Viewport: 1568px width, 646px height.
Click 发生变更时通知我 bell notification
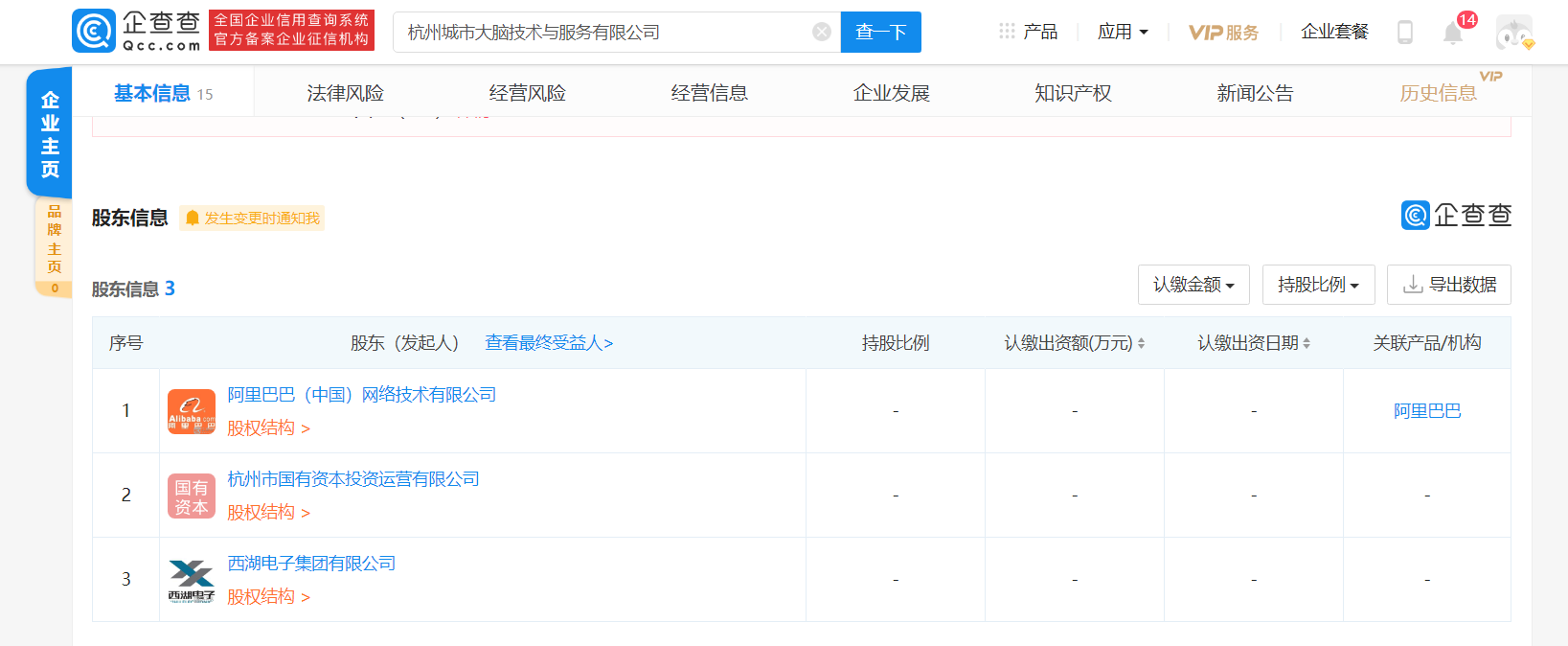252,219
